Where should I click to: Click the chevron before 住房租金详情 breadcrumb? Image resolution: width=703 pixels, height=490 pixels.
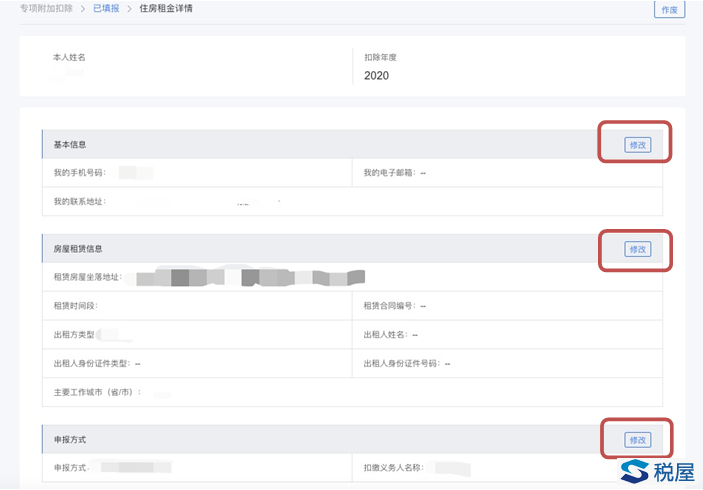coord(129,9)
